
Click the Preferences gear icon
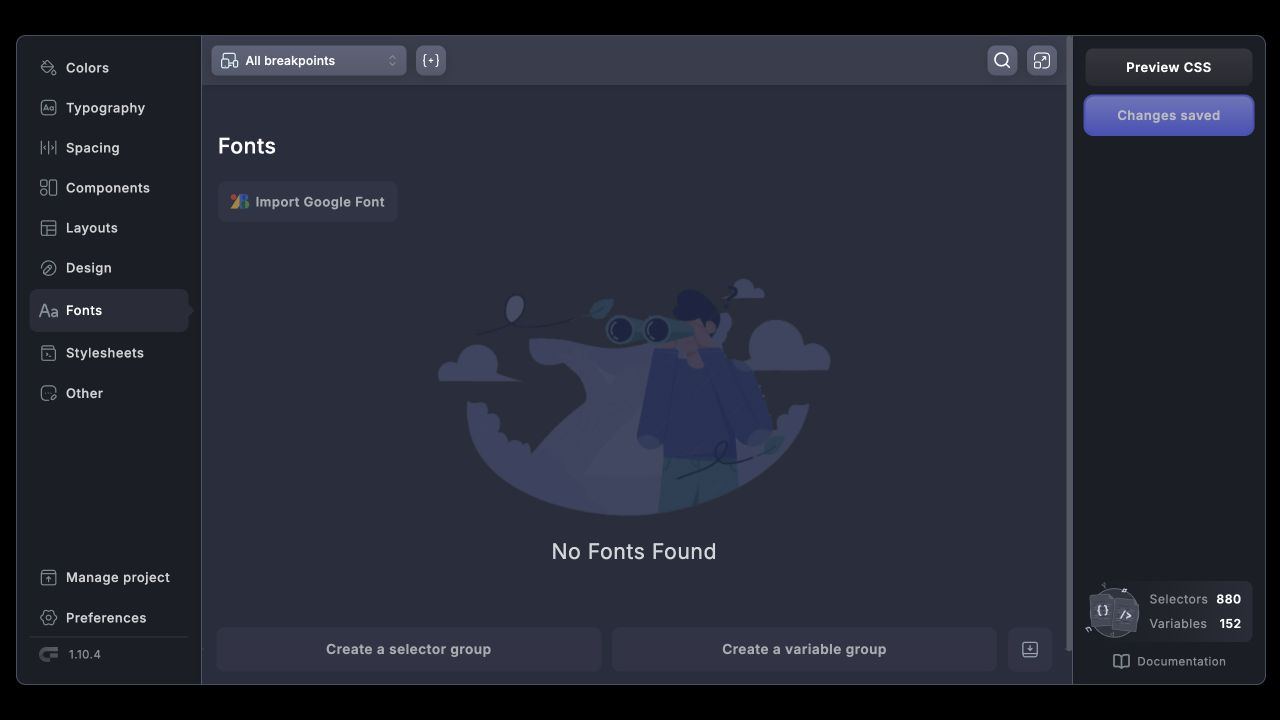pos(48,618)
